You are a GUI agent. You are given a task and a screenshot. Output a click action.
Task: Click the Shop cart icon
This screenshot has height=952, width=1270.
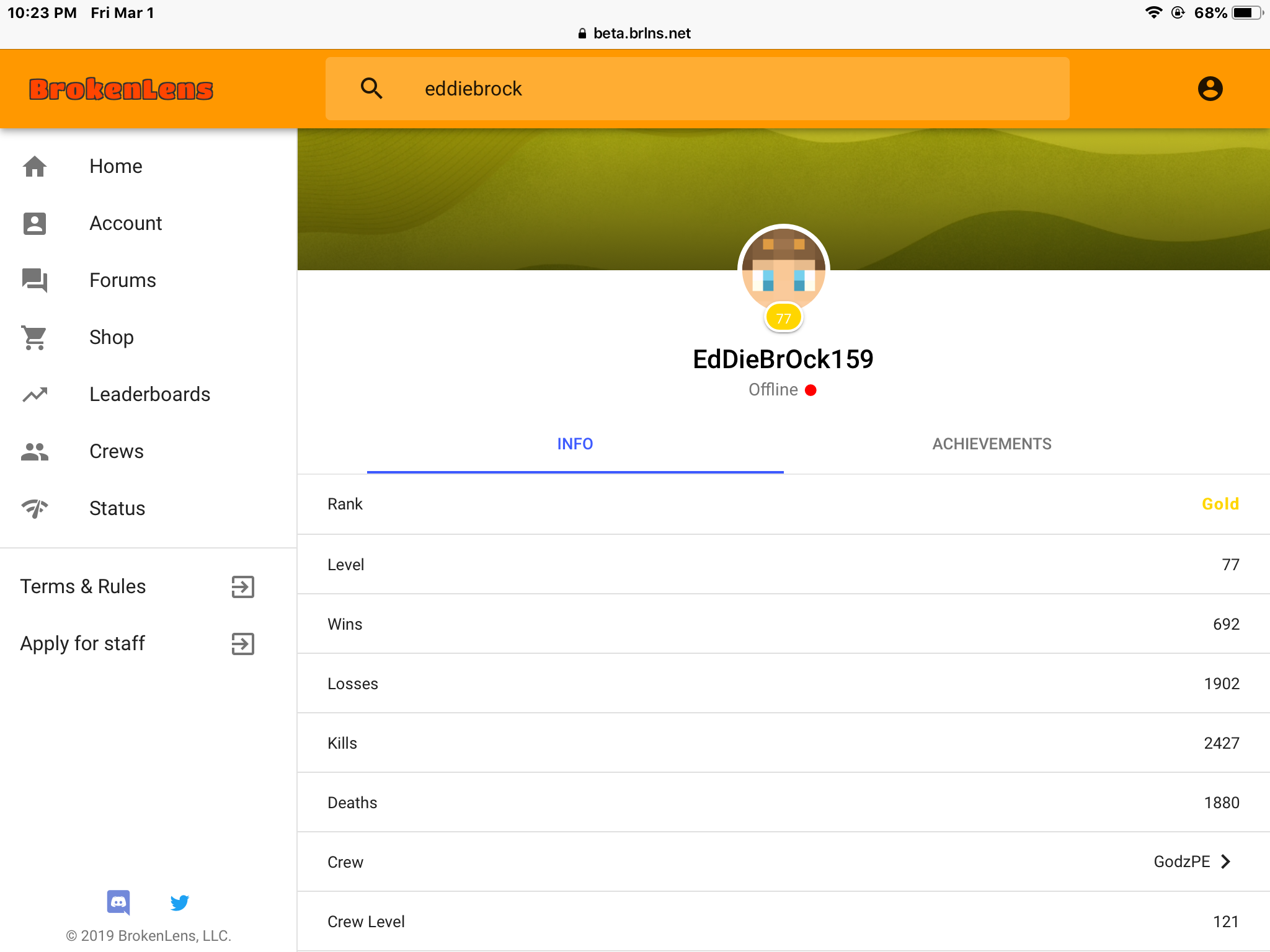coord(35,337)
